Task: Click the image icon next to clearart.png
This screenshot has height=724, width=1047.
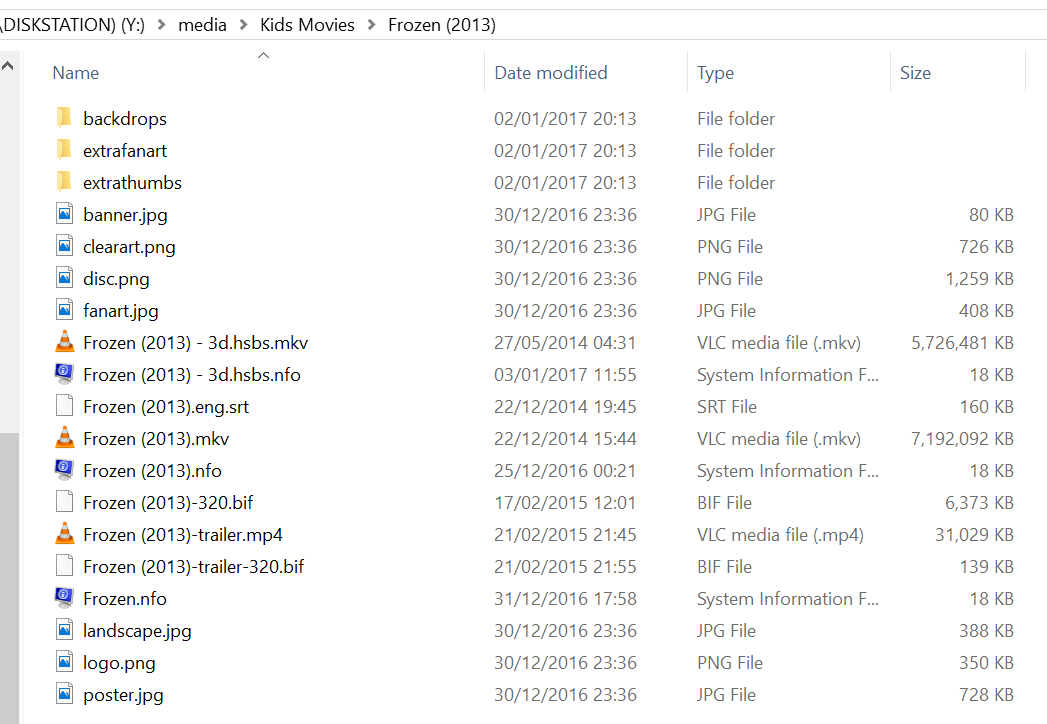Action: 64,246
